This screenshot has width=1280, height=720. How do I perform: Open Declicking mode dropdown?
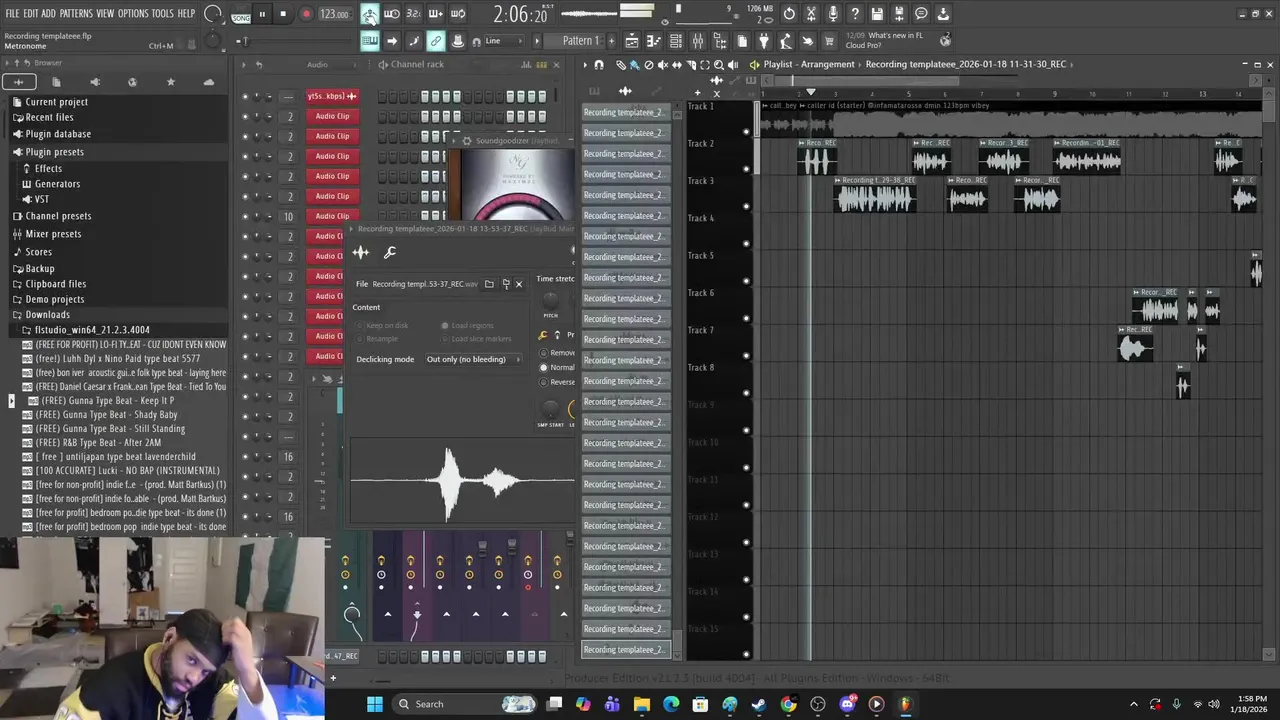point(474,359)
